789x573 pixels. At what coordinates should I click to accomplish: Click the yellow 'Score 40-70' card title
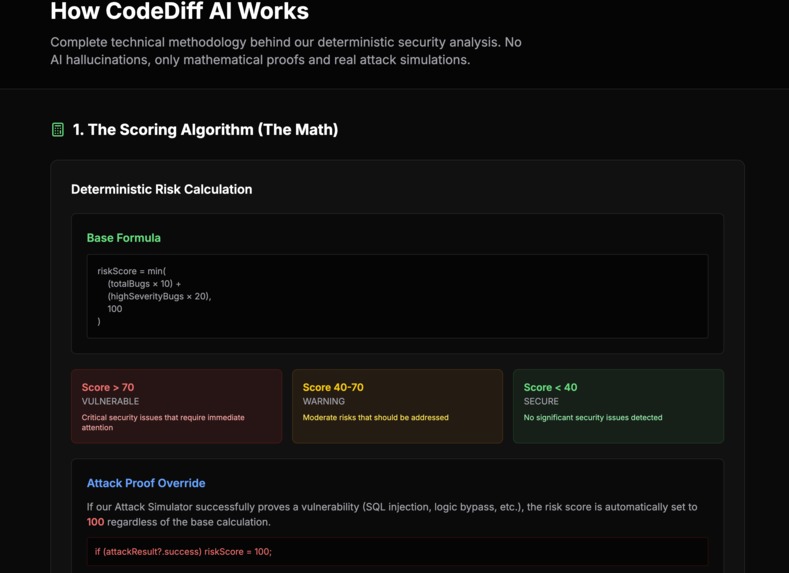[333, 387]
